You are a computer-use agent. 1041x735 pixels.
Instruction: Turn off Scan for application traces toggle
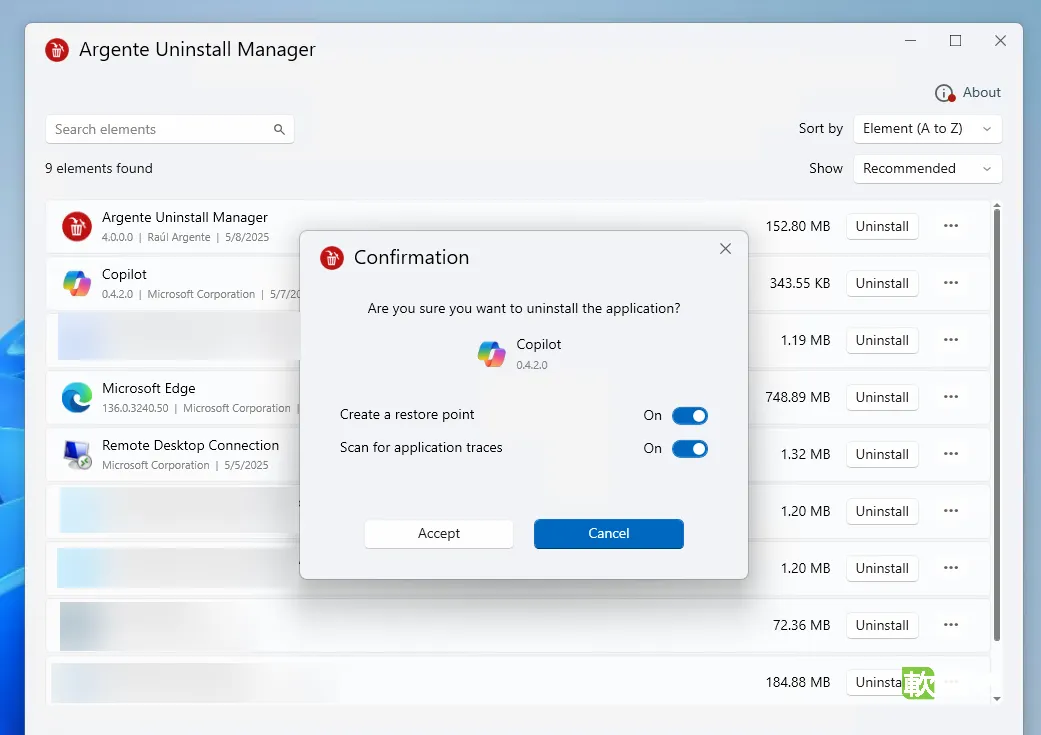tap(690, 449)
